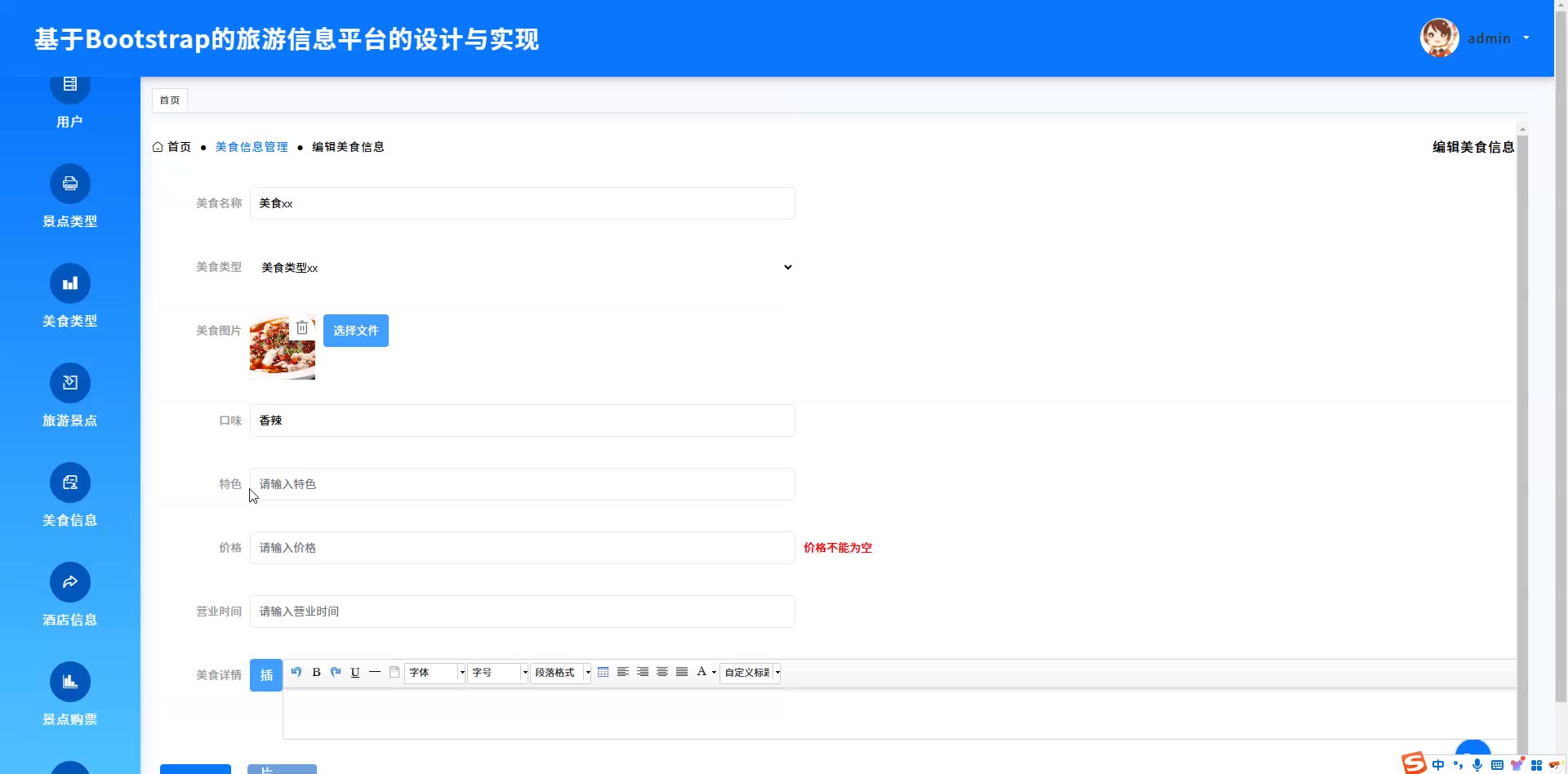
Task: Click the food image thumbnail
Action: click(x=283, y=347)
